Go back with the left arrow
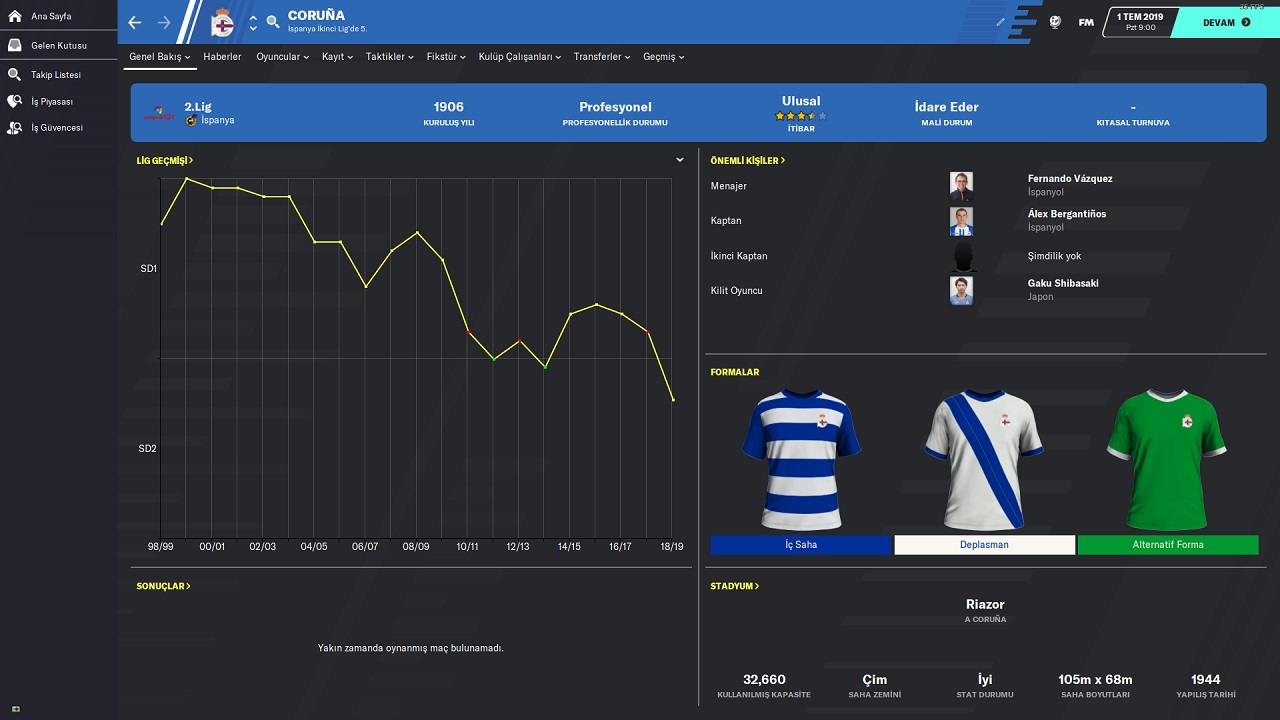1280x720 pixels. [x=135, y=22]
